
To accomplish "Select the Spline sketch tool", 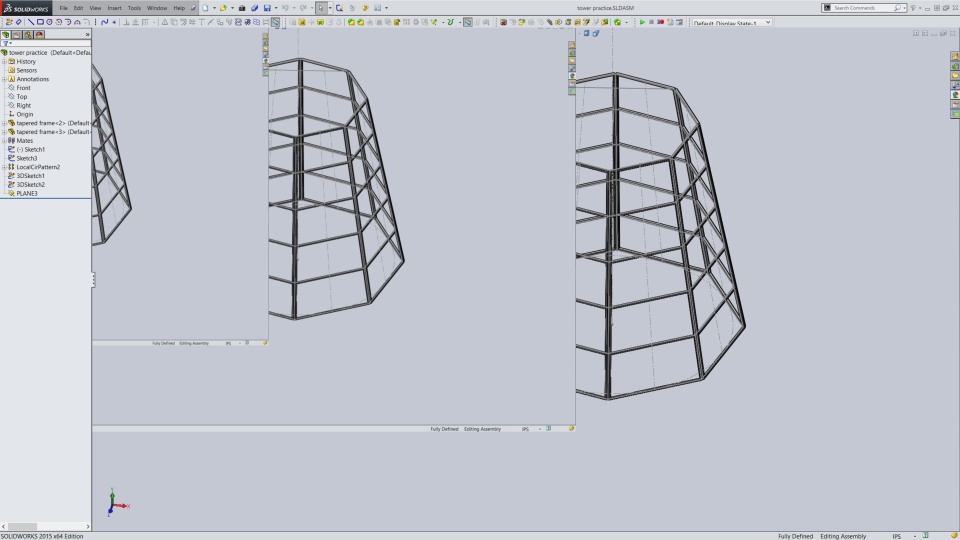I will click(105, 22).
